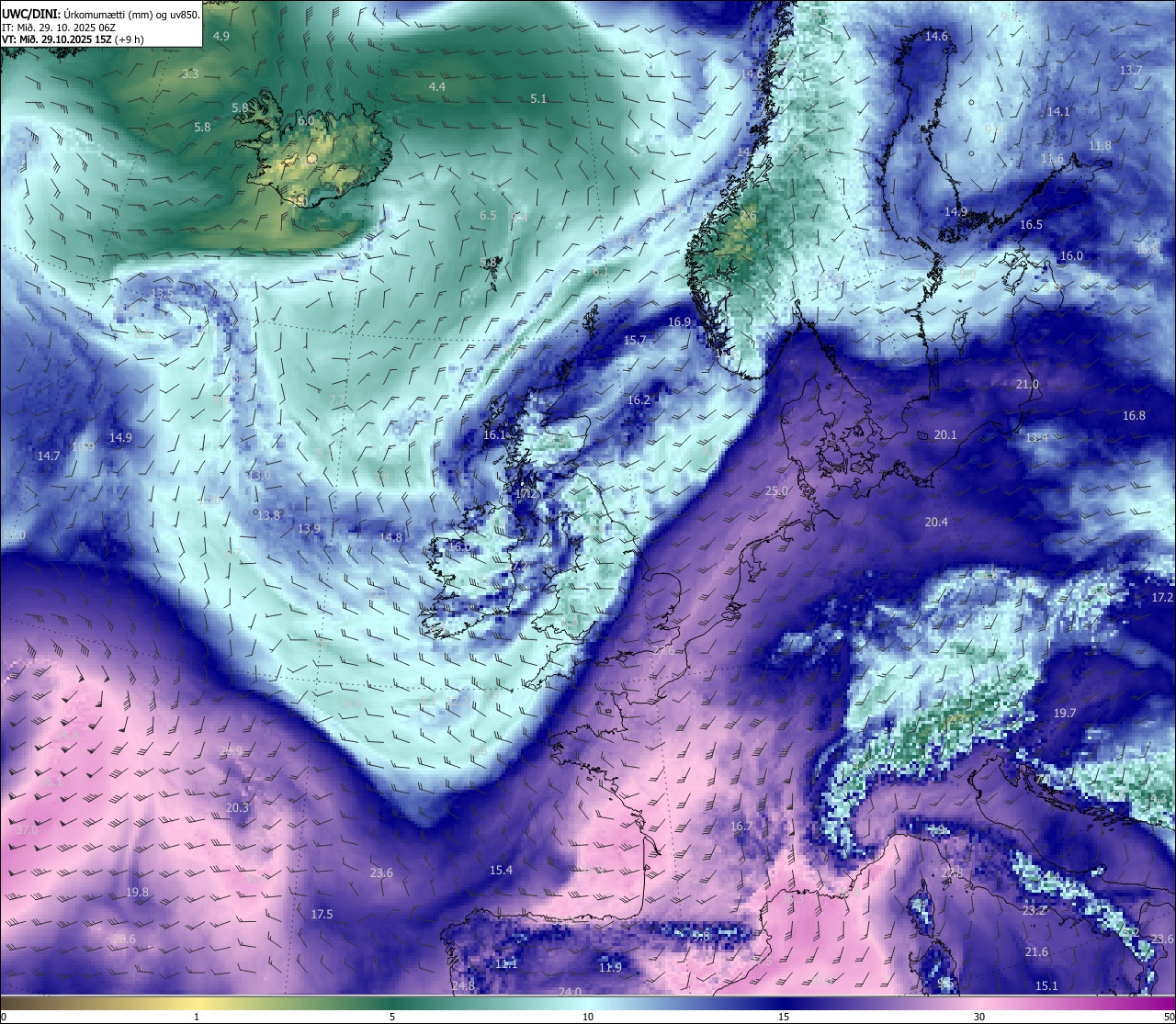Screen dimensions: 1176x1024
Task: Click the 14.7 value at the left edge
Action: coord(49,456)
